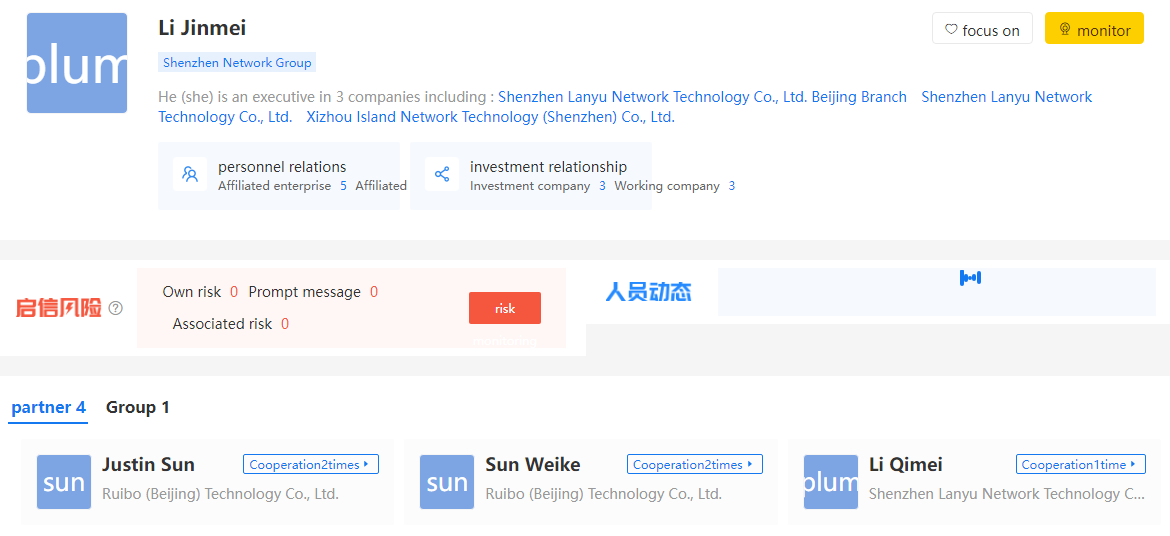Click the heart icon in focus on
This screenshot has height=536, width=1170.
point(951,30)
